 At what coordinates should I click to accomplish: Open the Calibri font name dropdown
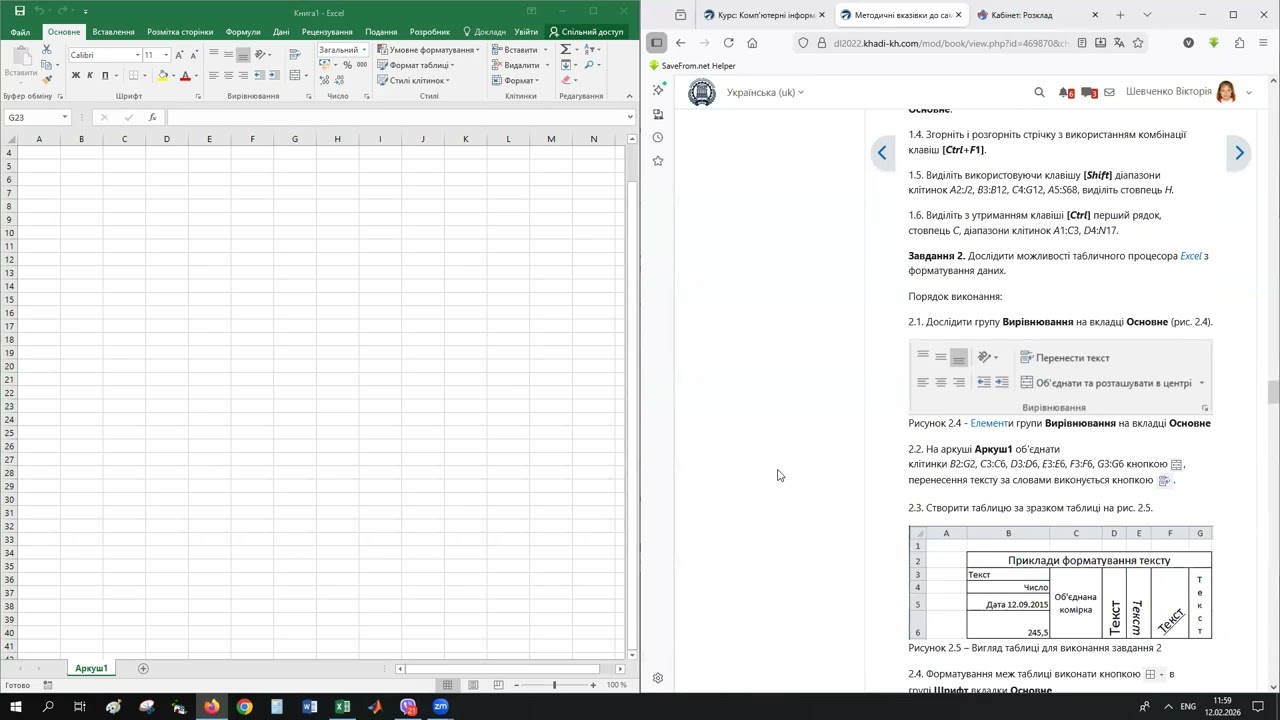(137, 55)
